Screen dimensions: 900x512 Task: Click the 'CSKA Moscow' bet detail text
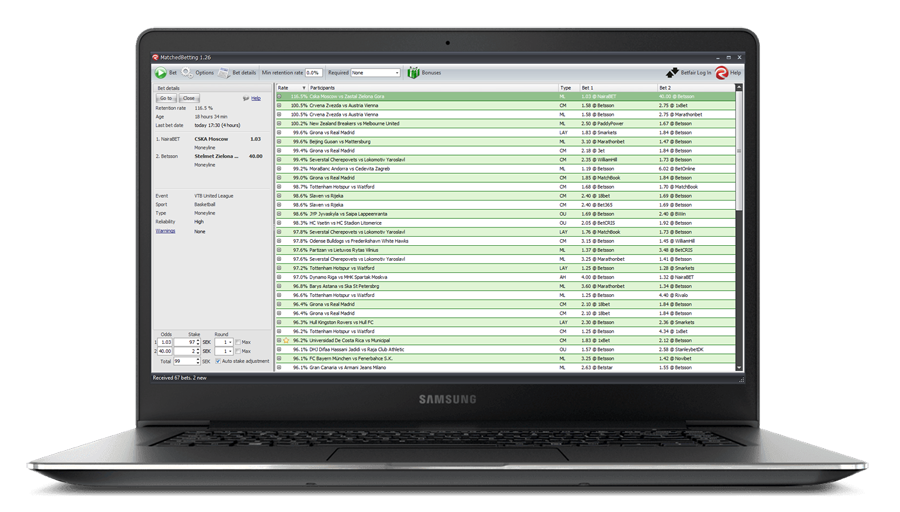[x=211, y=139]
